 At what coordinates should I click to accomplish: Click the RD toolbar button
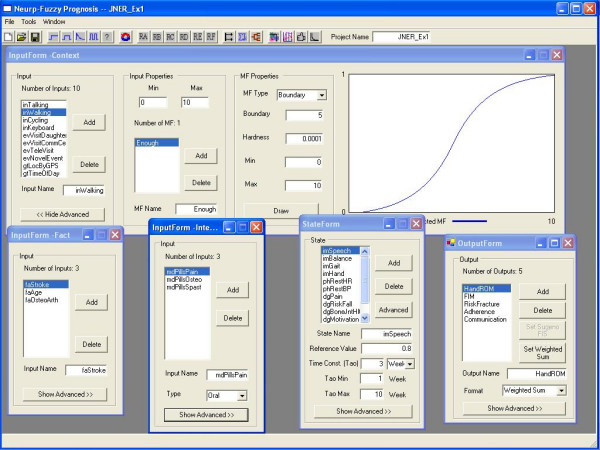coord(184,37)
